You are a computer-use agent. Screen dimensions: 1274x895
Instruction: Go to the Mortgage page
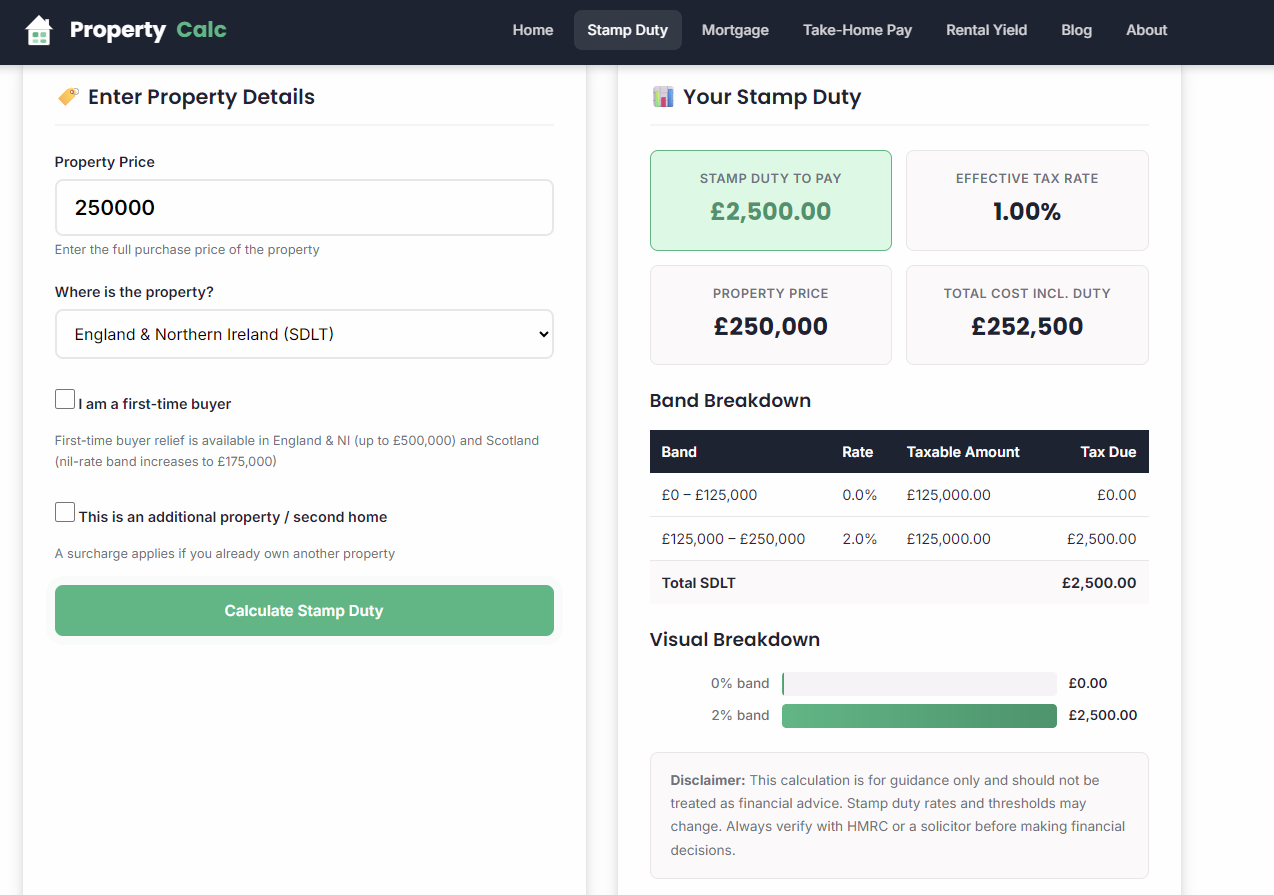point(735,30)
